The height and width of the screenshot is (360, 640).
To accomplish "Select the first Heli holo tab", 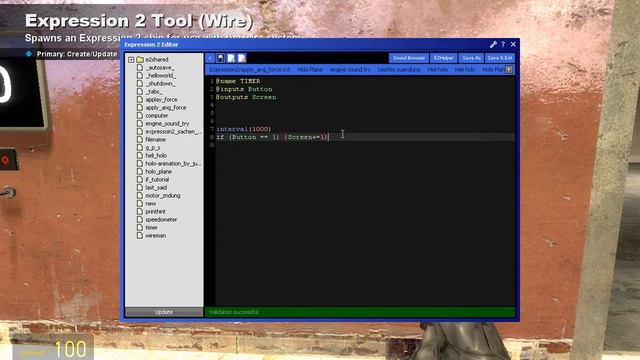I will point(437,70).
